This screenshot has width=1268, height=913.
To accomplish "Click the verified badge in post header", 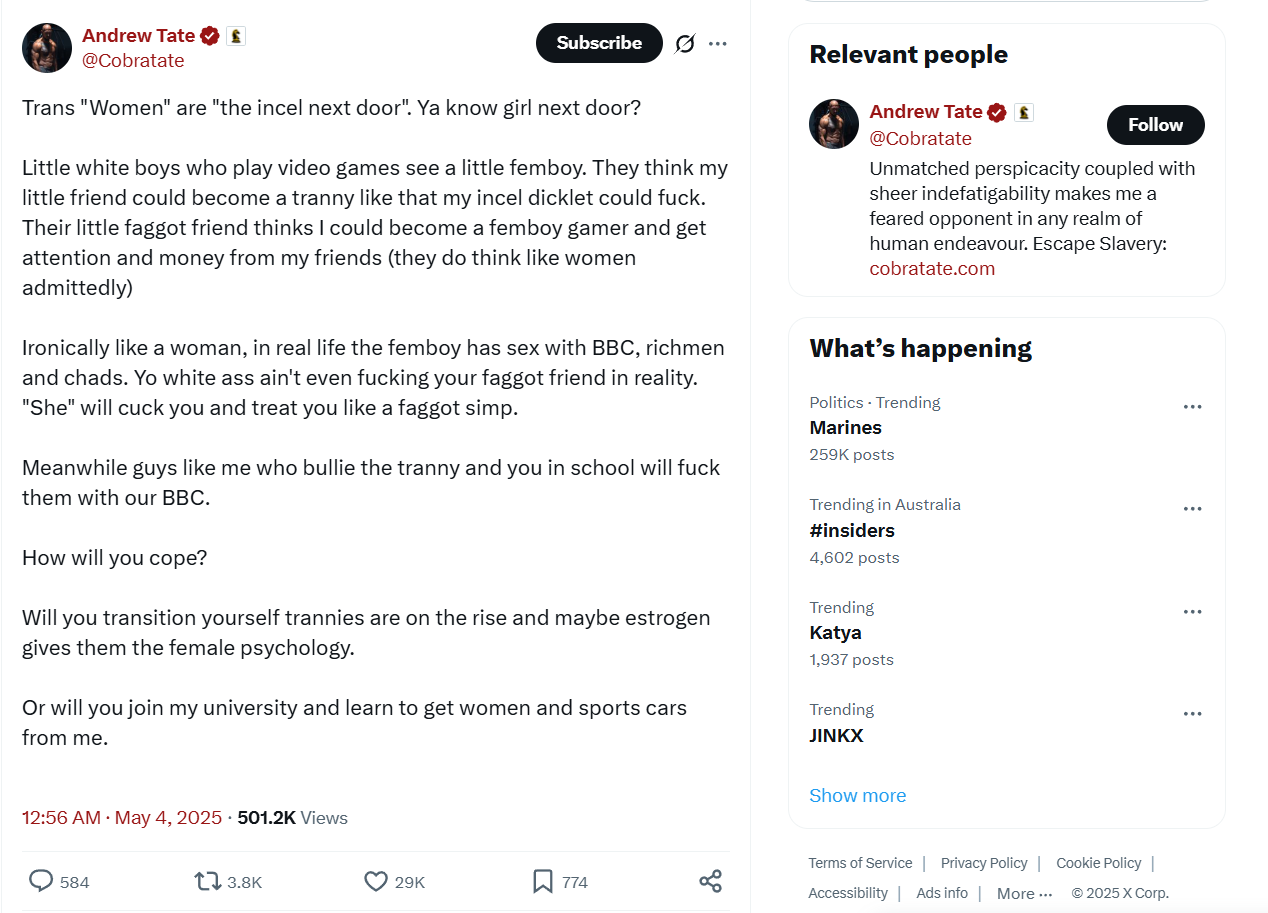I will pyautogui.click(x=210, y=36).
